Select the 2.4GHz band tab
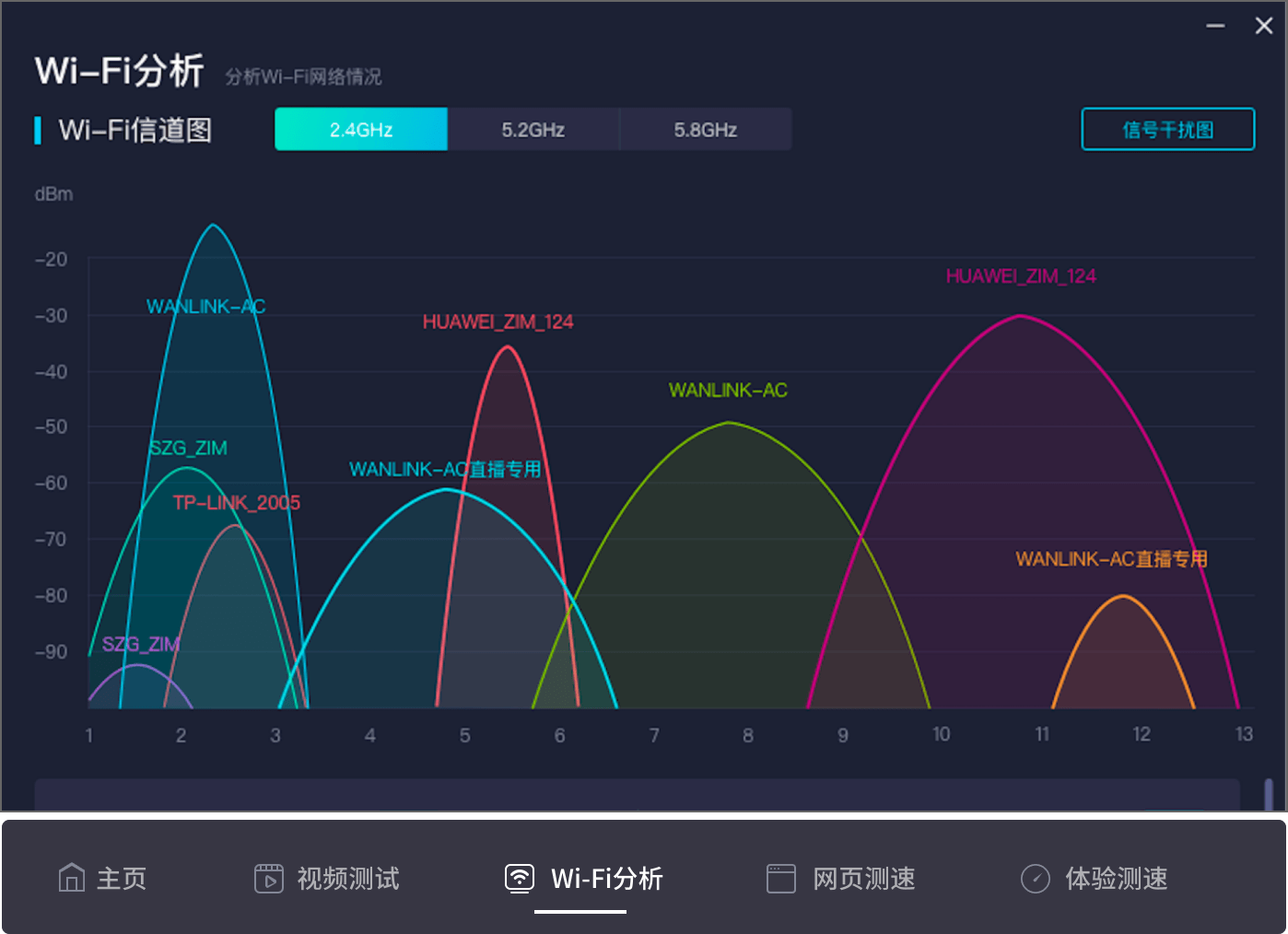The image size is (1288, 934). pyautogui.click(x=361, y=129)
